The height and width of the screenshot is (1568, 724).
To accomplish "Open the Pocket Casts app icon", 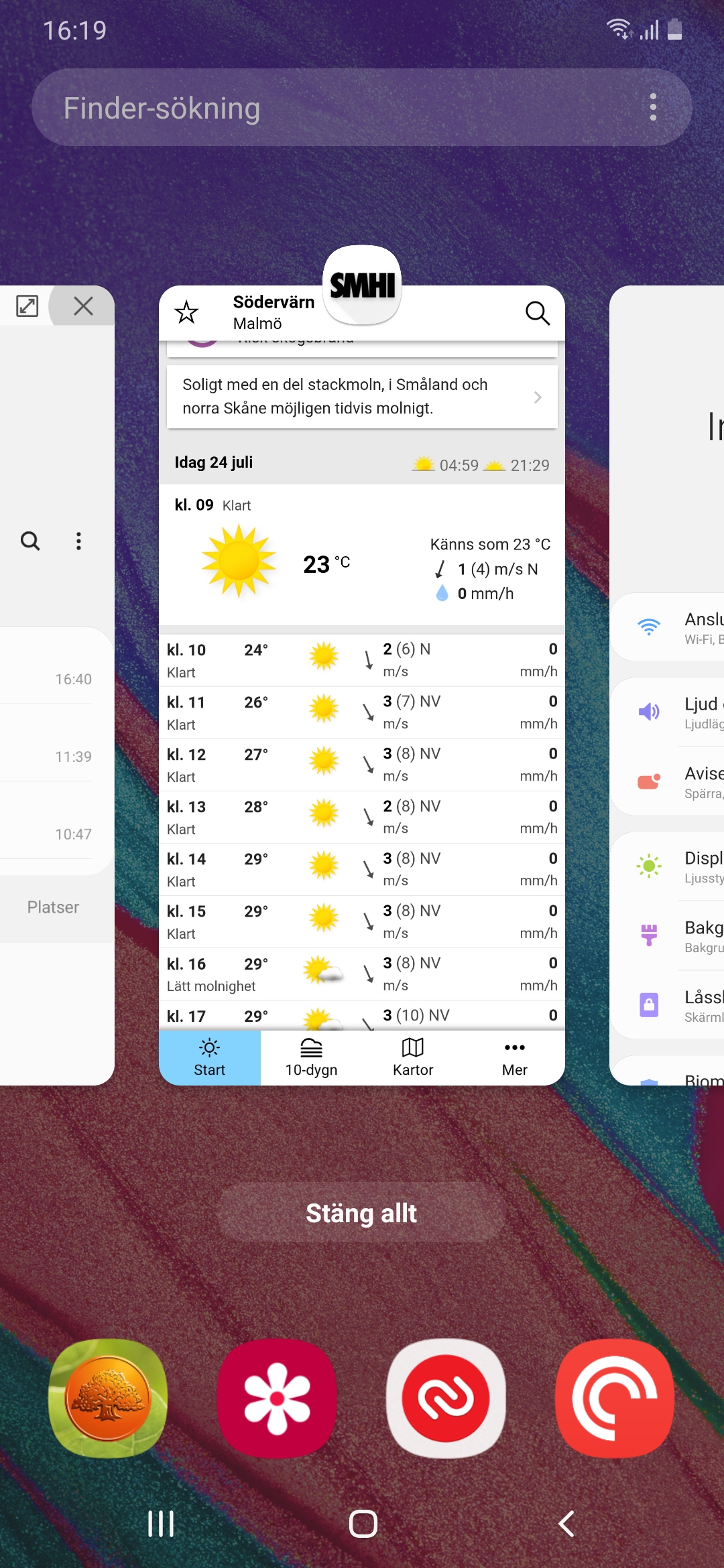I will click(x=615, y=1398).
